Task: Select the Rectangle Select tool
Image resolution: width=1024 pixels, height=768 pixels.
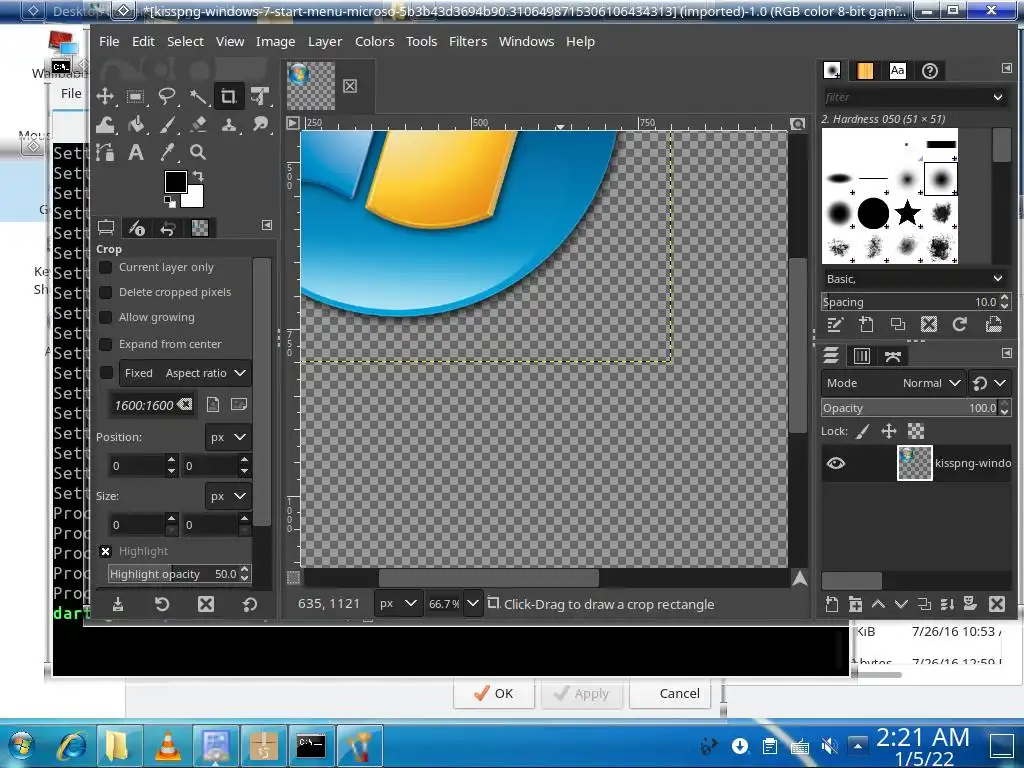Action: click(x=136, y=97)
